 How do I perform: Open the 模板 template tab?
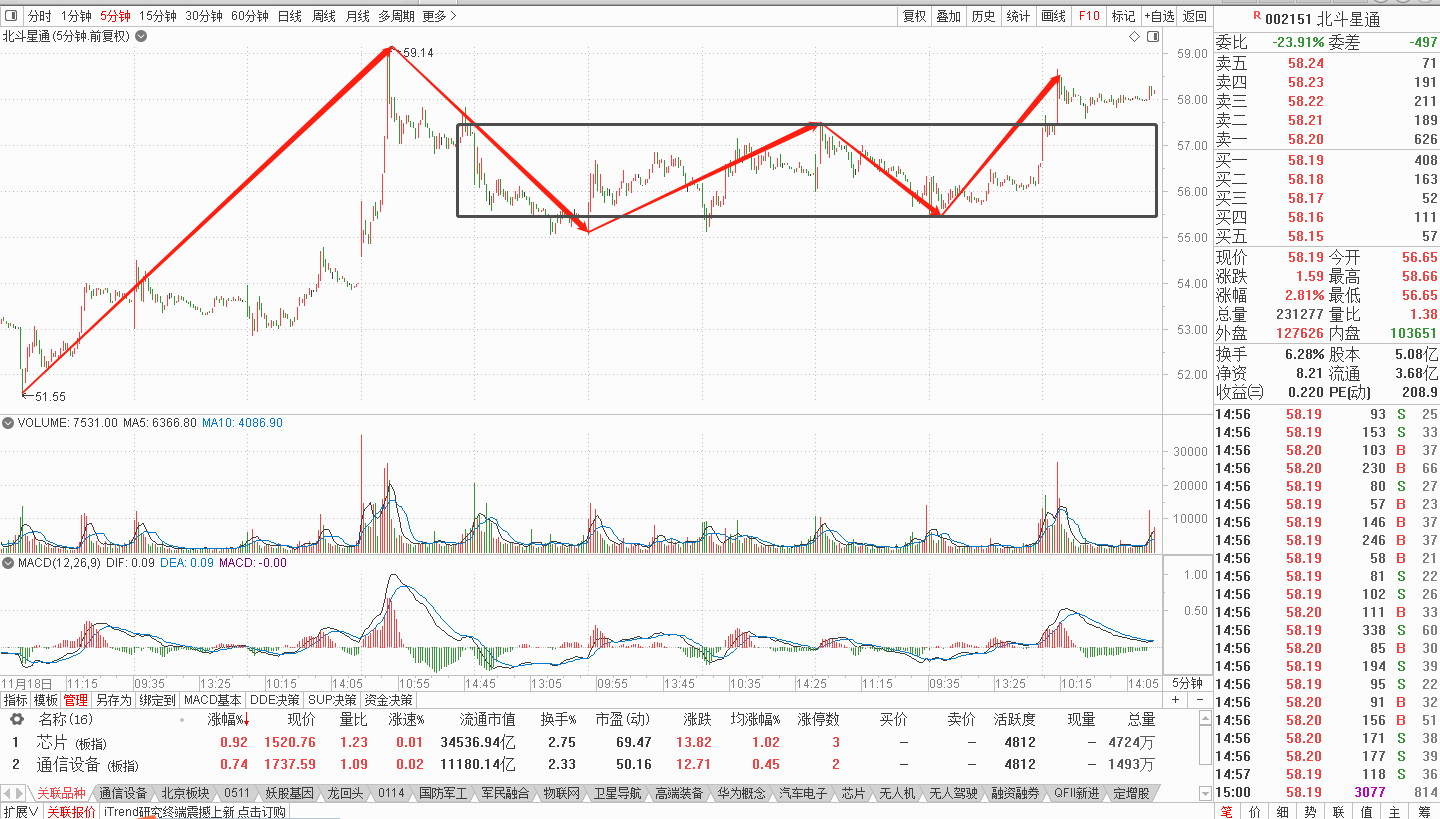click(x=46, y=700)
